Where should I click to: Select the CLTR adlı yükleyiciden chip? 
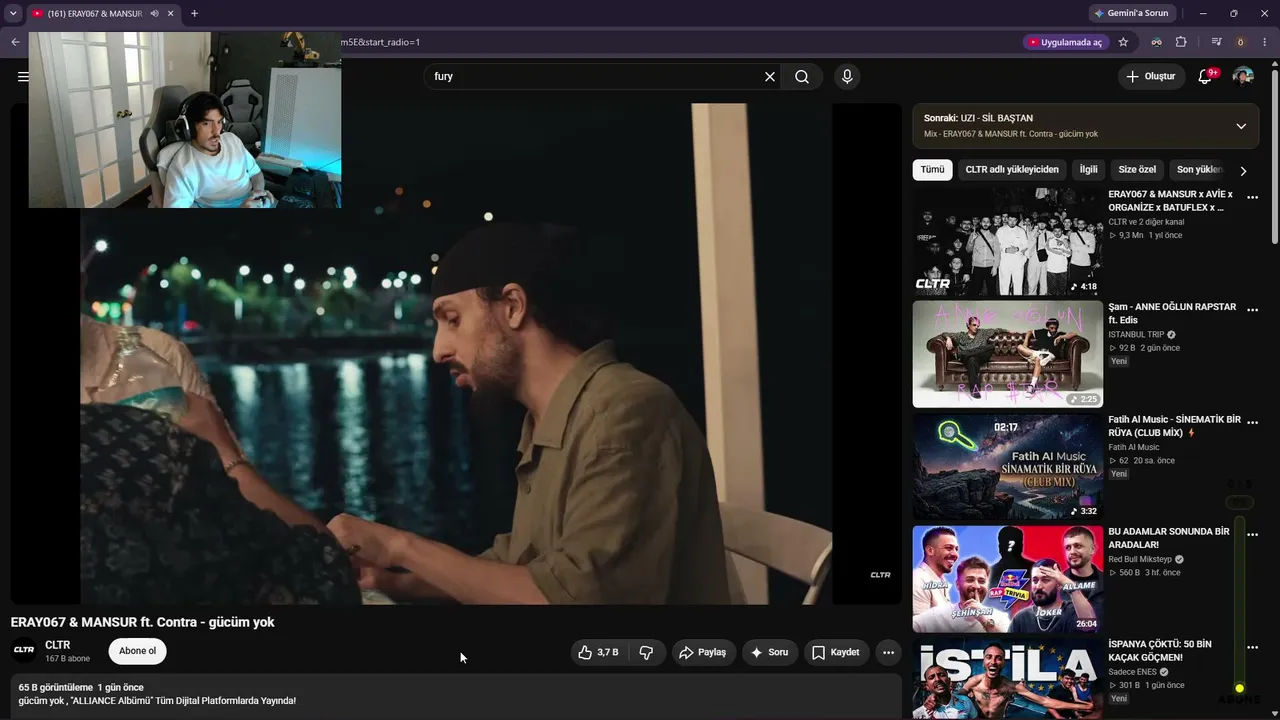coord(1012,170)
